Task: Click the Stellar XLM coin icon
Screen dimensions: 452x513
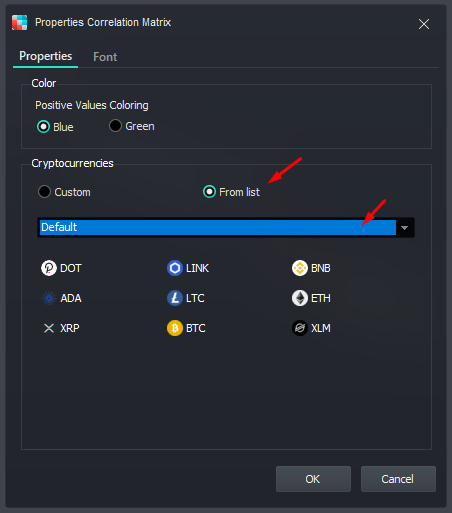Action: [x=300, y=328]
